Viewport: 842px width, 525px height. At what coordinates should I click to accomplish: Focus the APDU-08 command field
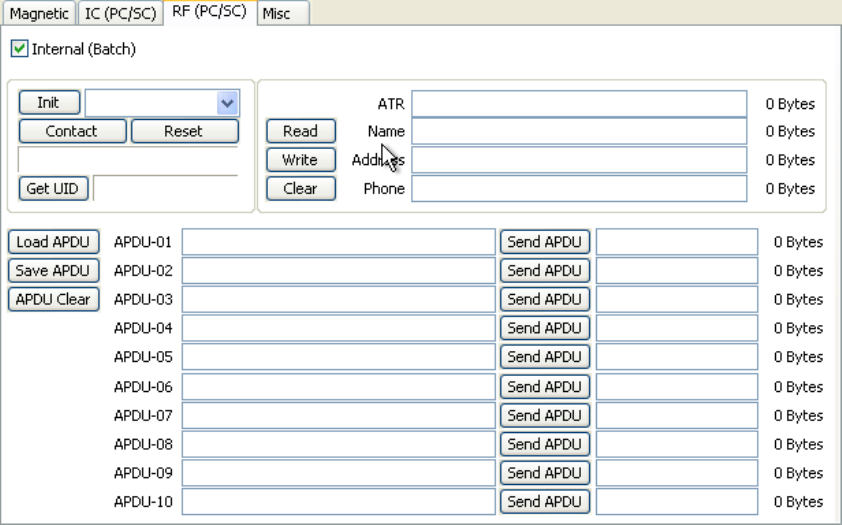tap(338, 444)
